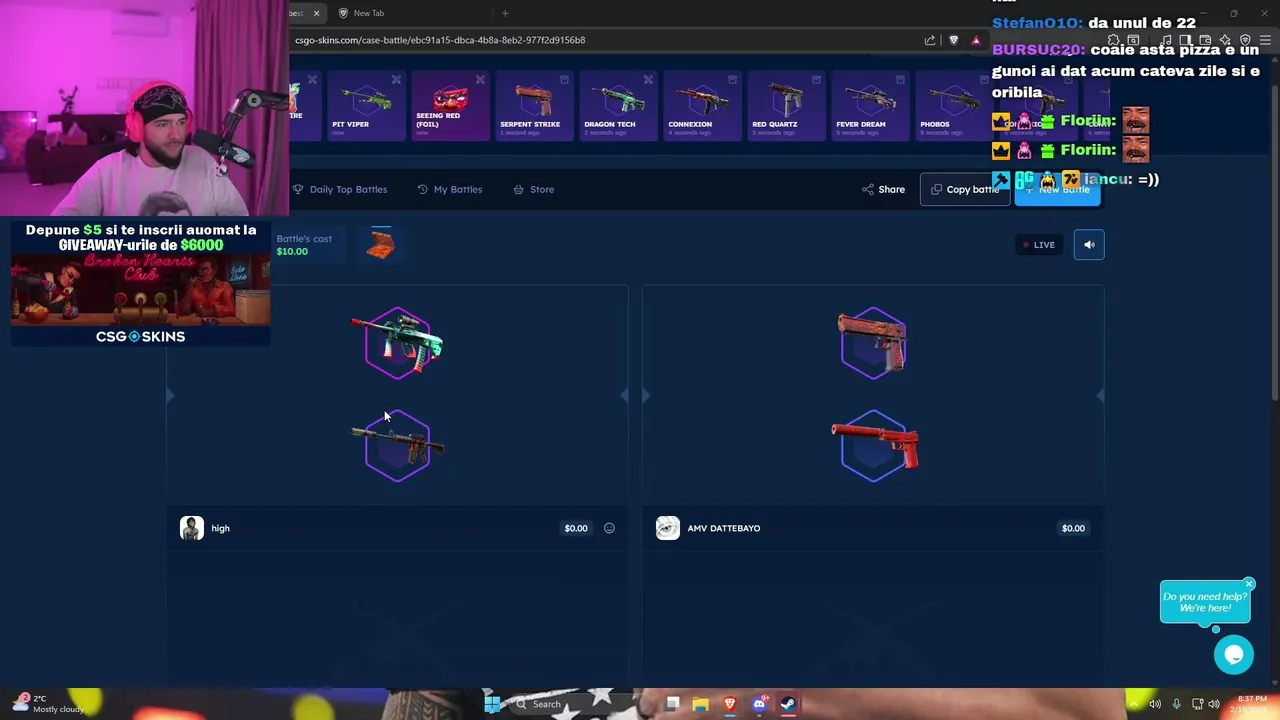Click the LIVE indicator badge
Screen dimensions: 1280x720
point(1038,244)
